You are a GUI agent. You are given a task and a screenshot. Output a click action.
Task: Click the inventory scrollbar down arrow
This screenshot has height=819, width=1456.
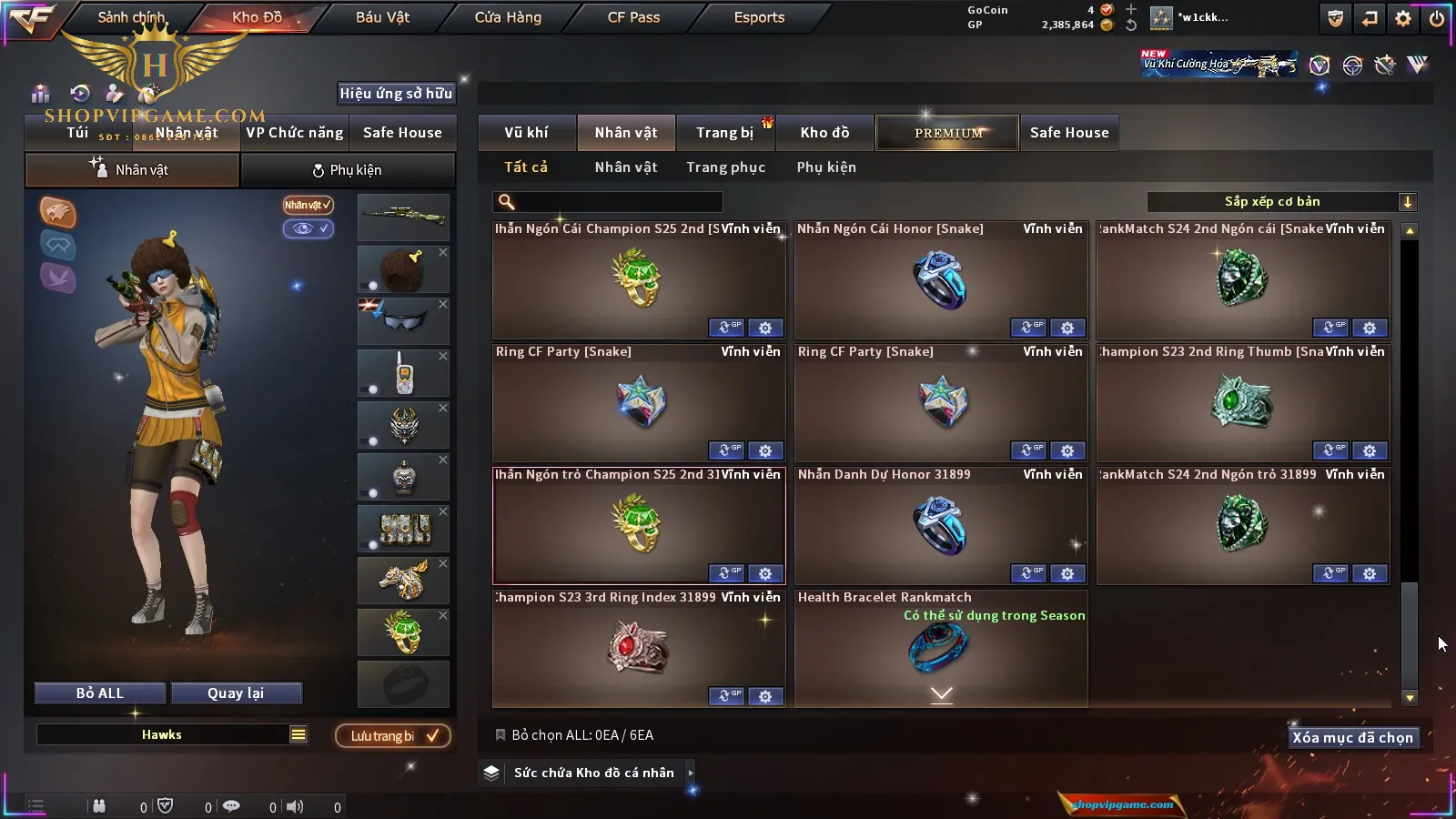click(x=1410, y=698)
